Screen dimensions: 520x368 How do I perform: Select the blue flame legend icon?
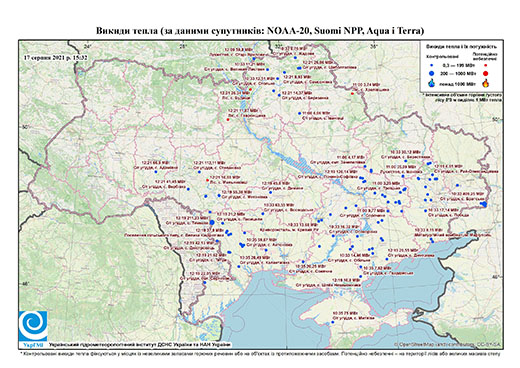(432, 83)
